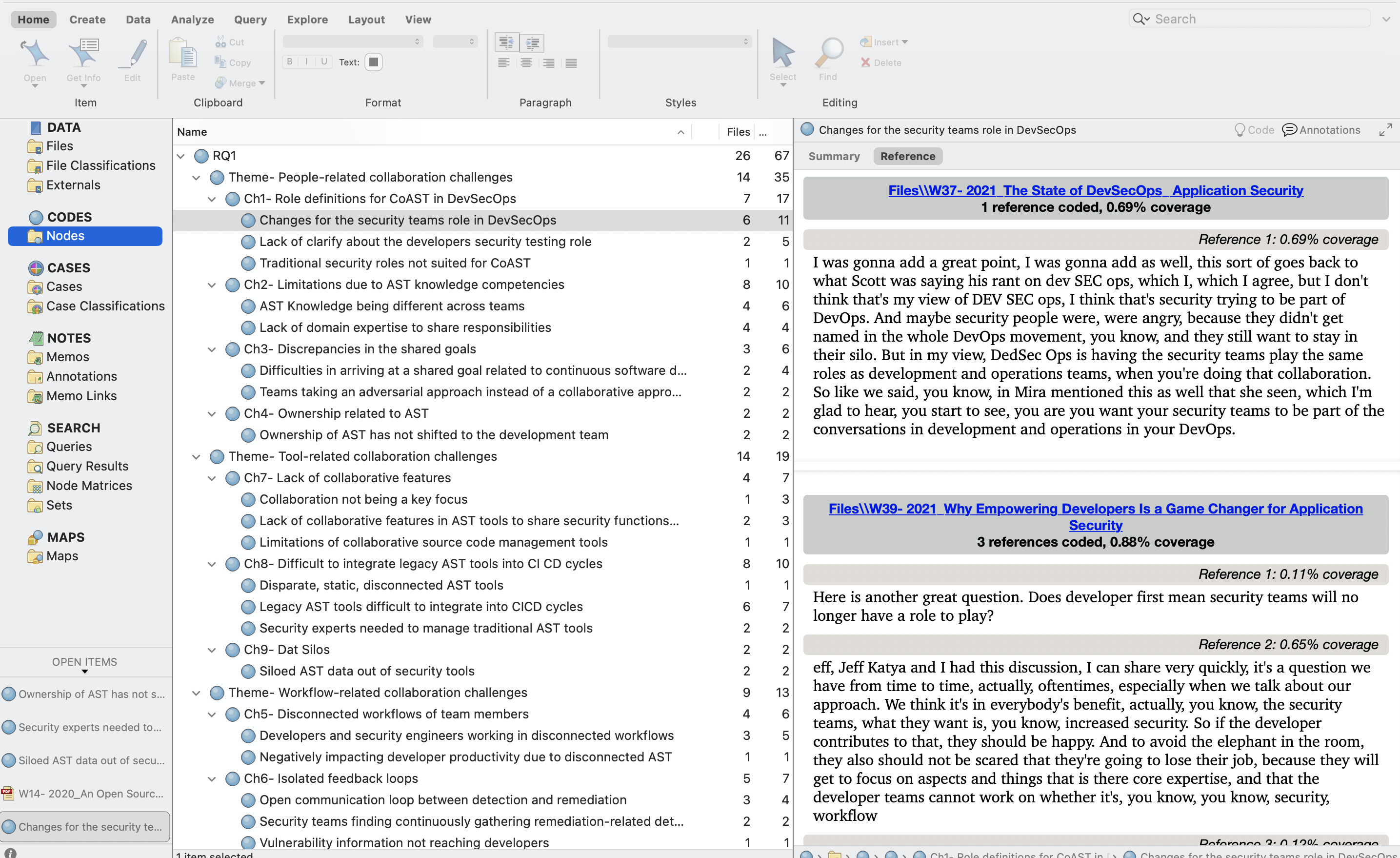Open the Annotations speech bubble
This screenshot has width=1400, height=858.
point(1289,130)
